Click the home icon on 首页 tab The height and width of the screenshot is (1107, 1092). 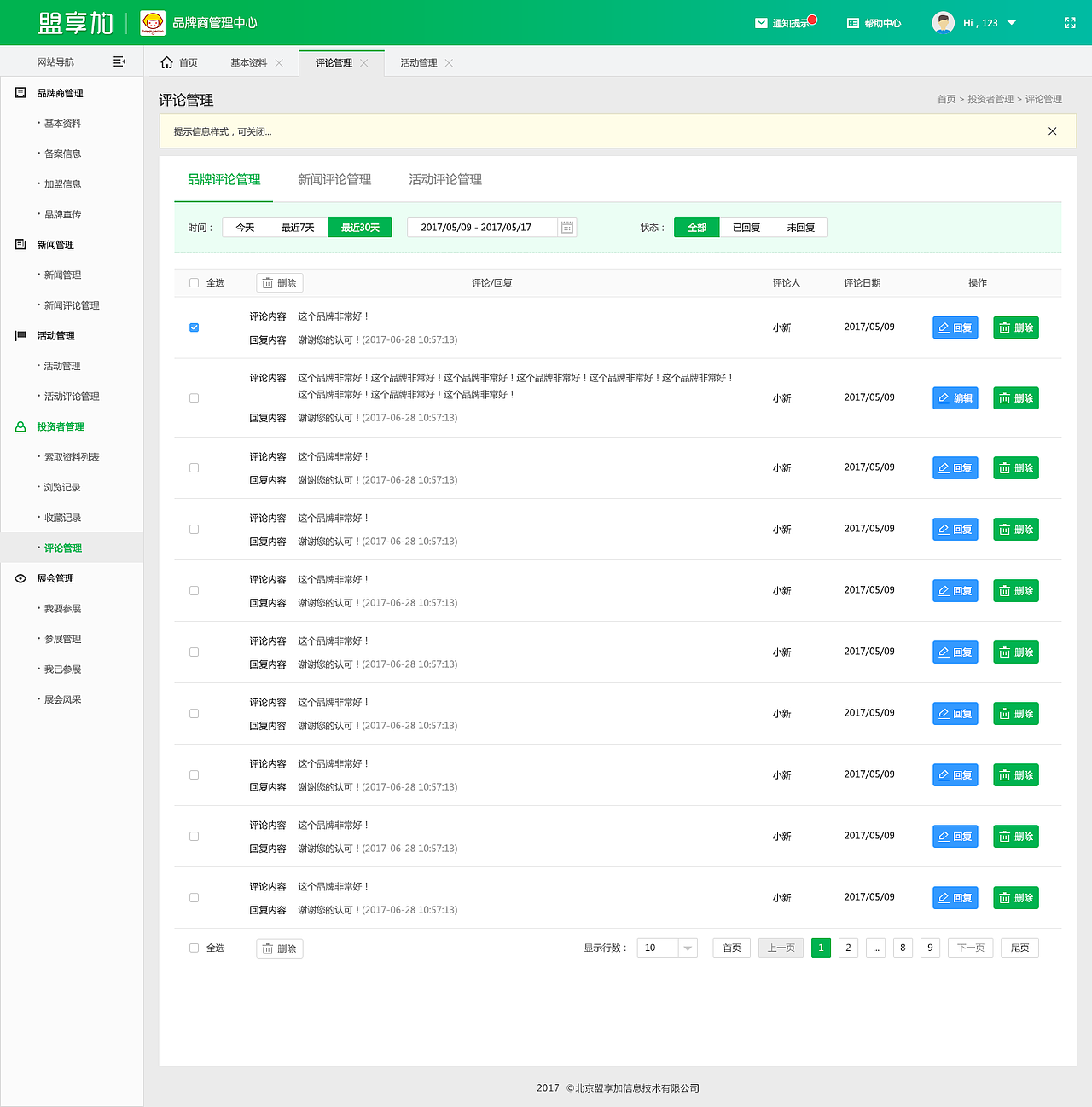click(167, 62)
